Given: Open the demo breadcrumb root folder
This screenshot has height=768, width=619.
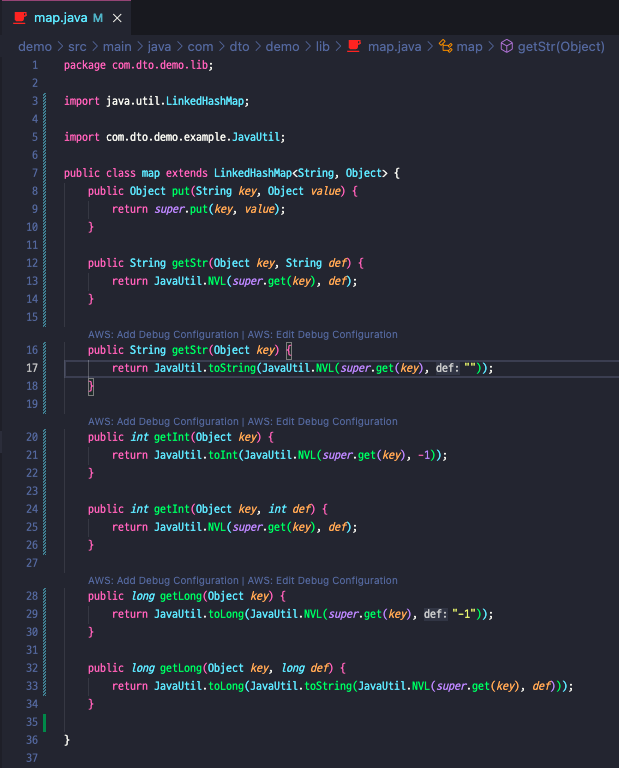Looking at the screenshot, I should pos(35,47).
